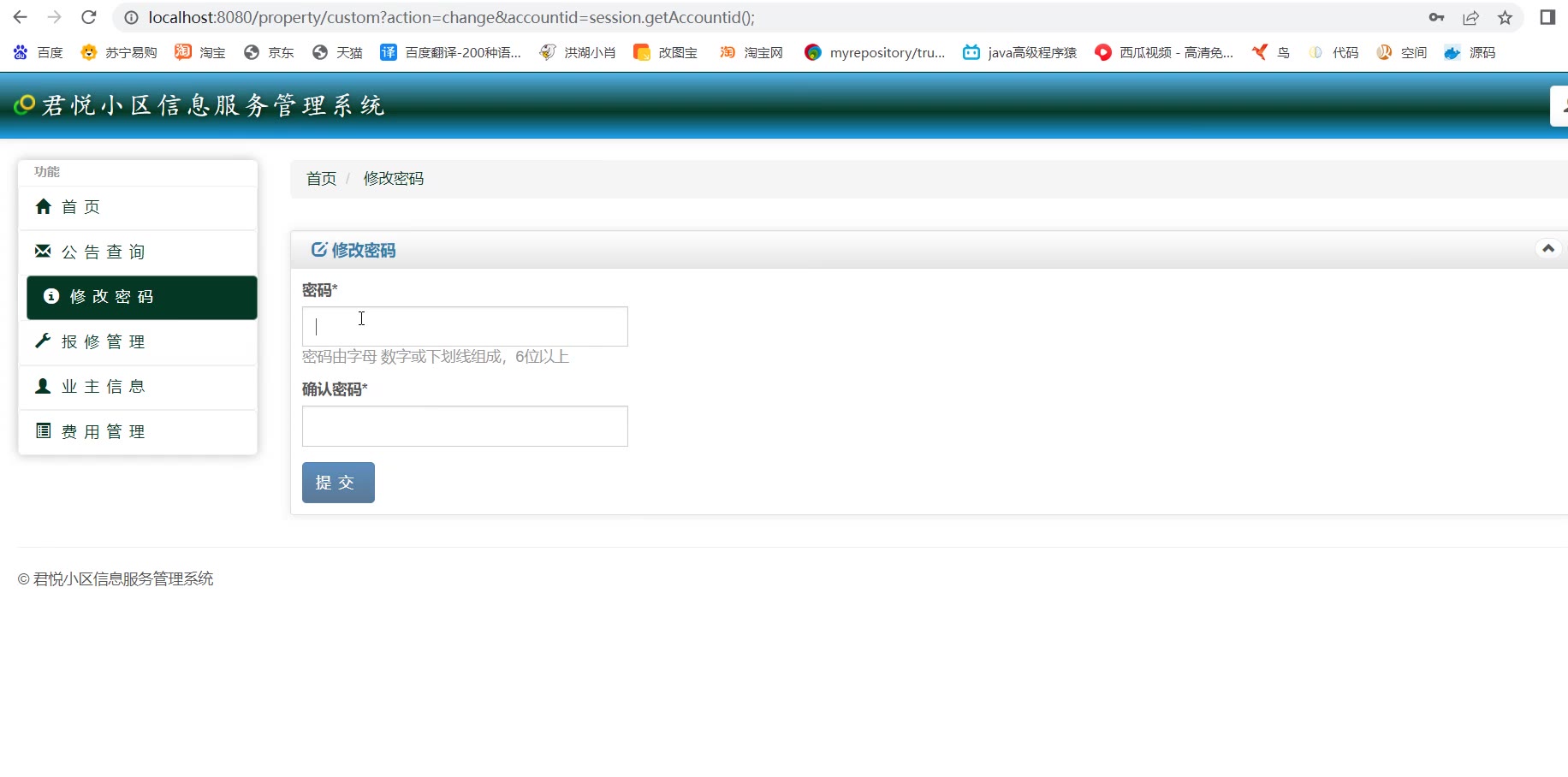Click the 功能 sidebar heading
Image resolution: width=1568 pixels, height=777 pixels.
pyautogui.click(x=47, y=171)
